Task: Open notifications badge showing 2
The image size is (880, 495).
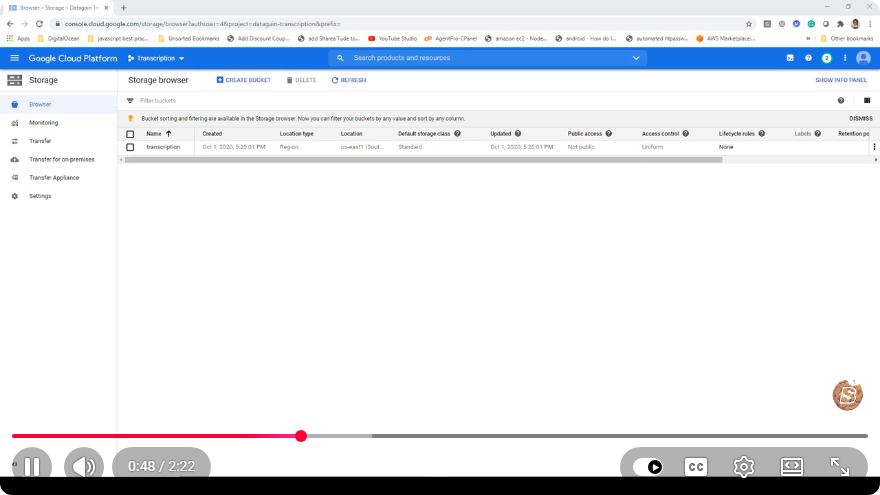Action: click(x=827, y=58)
